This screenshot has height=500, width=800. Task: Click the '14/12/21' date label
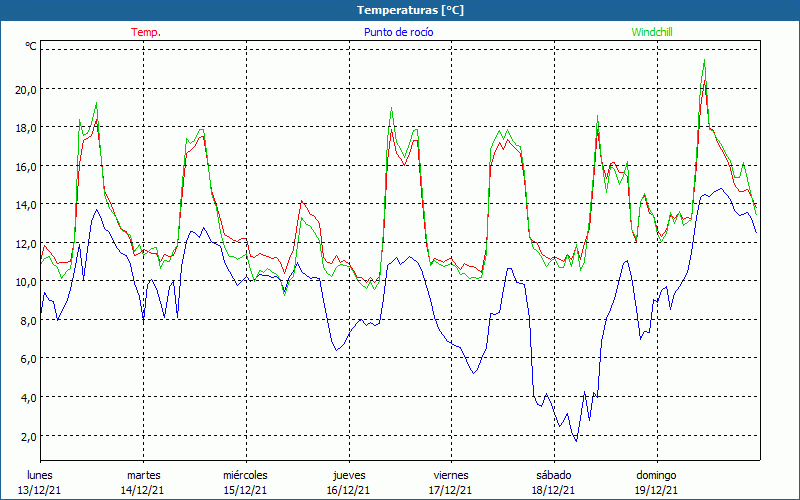coord(142,490)
